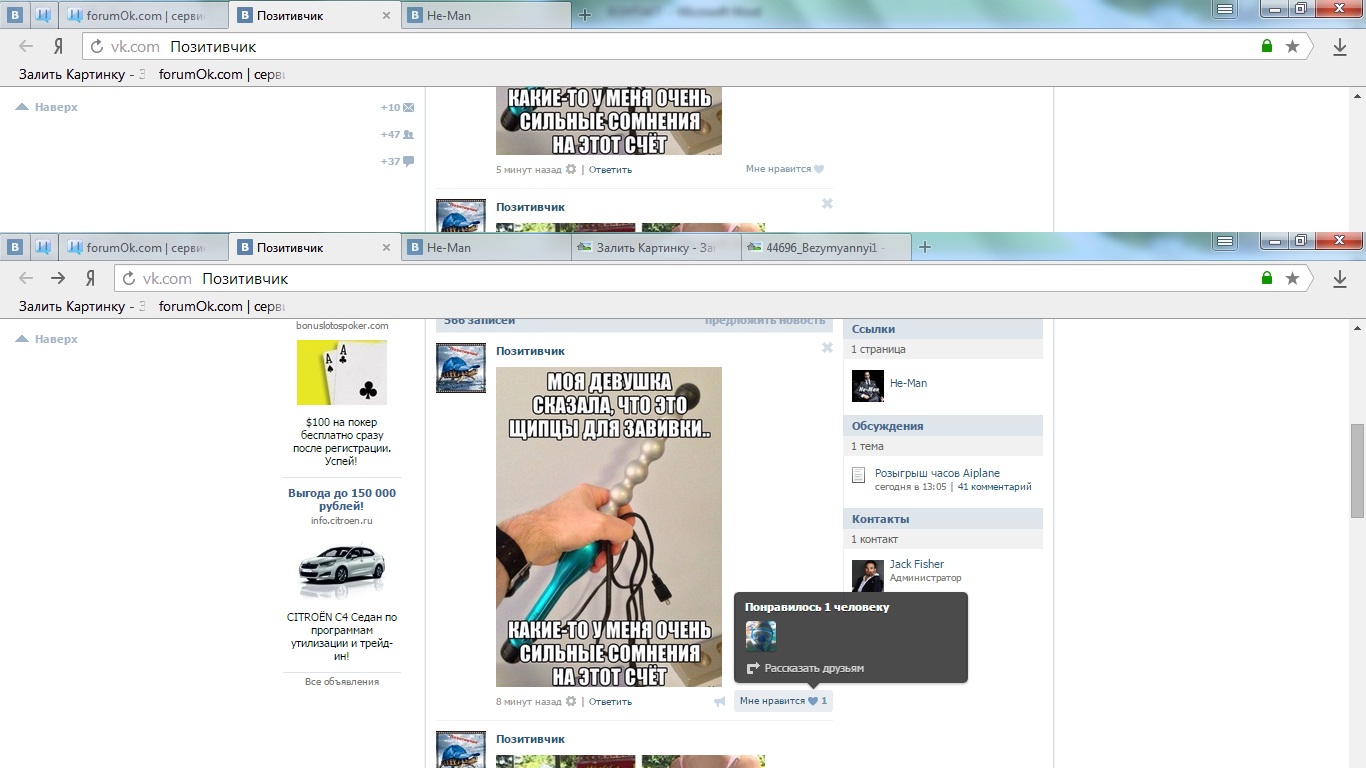This screenshot has height=768, width=1366.
Task: Reload the page in the upper browser window
Action: tap(97, 47)
